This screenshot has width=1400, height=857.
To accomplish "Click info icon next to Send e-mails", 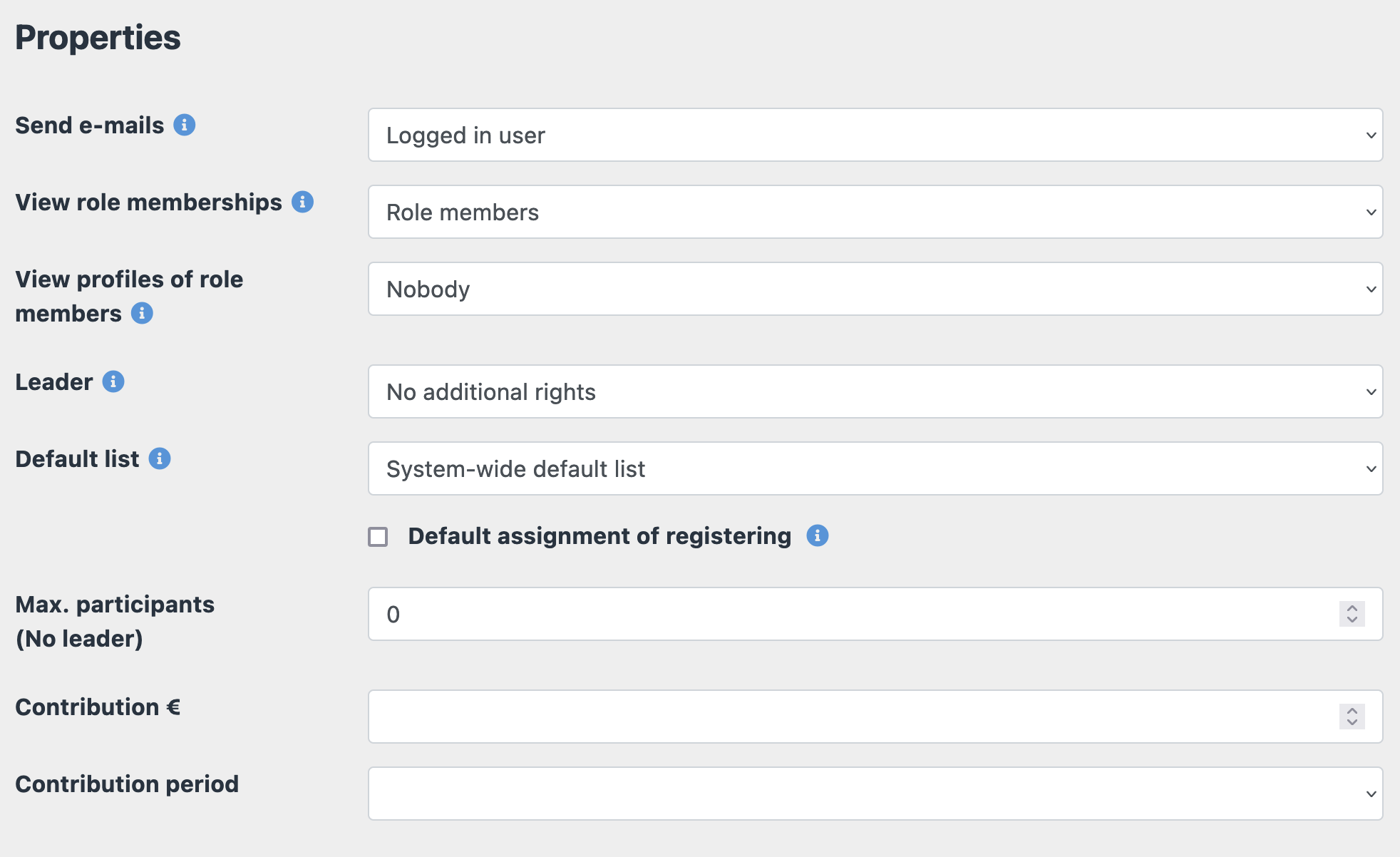I will click(x=185, y=125).
